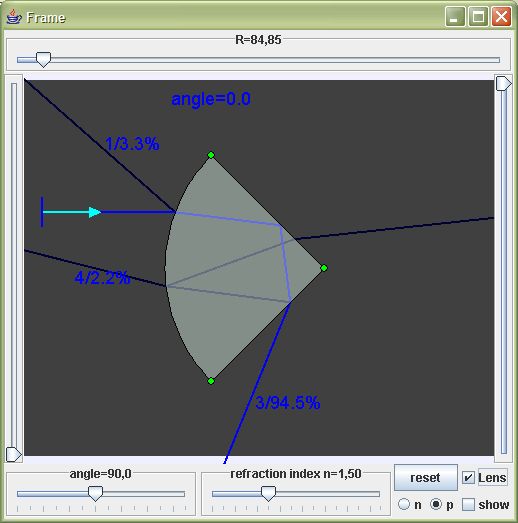This screenshot has width=518, height=523.
Task: Select the top green lens vertex handle
Action: (211, 155)
